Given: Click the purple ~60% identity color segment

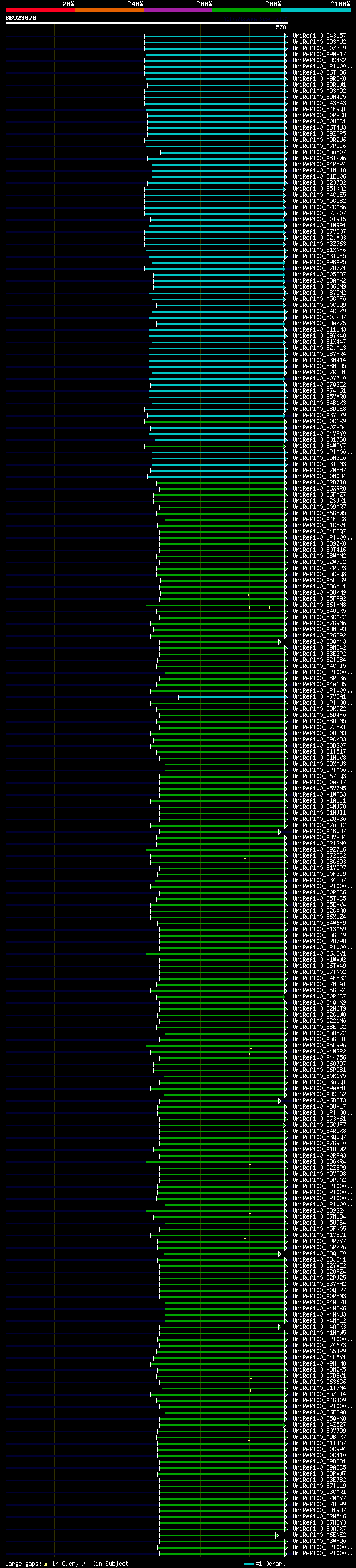Looking at the screenshot, I should point(179,10).
